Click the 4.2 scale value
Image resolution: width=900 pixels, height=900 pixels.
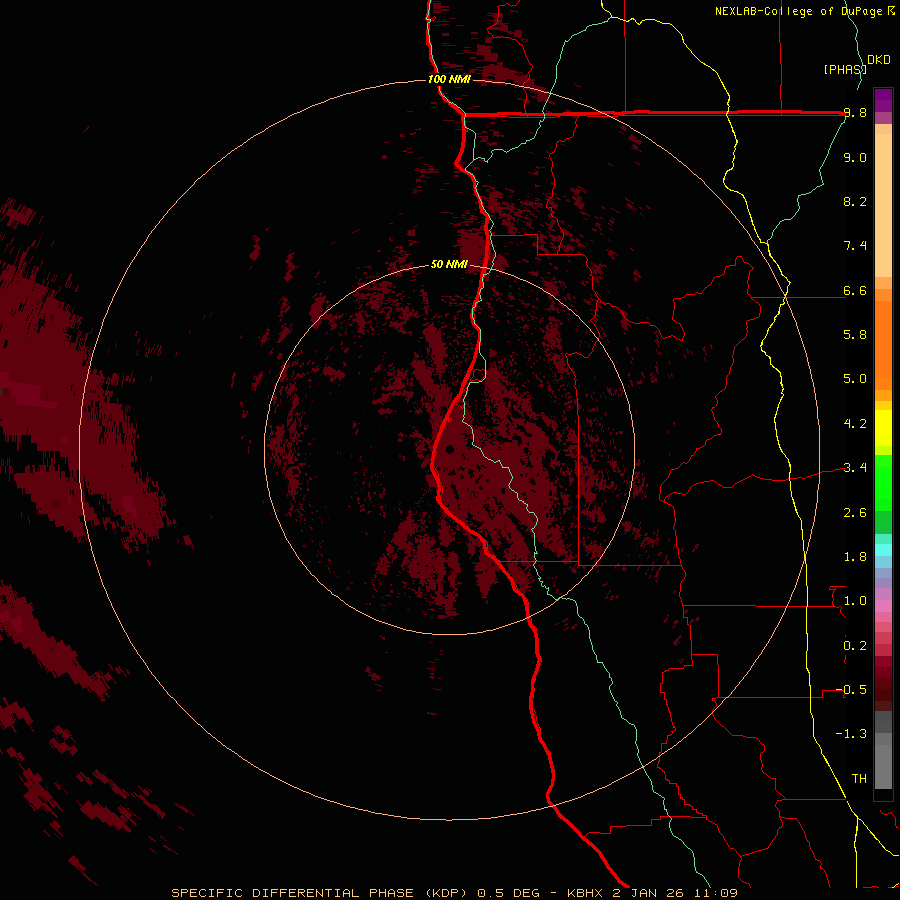point(855,424)
